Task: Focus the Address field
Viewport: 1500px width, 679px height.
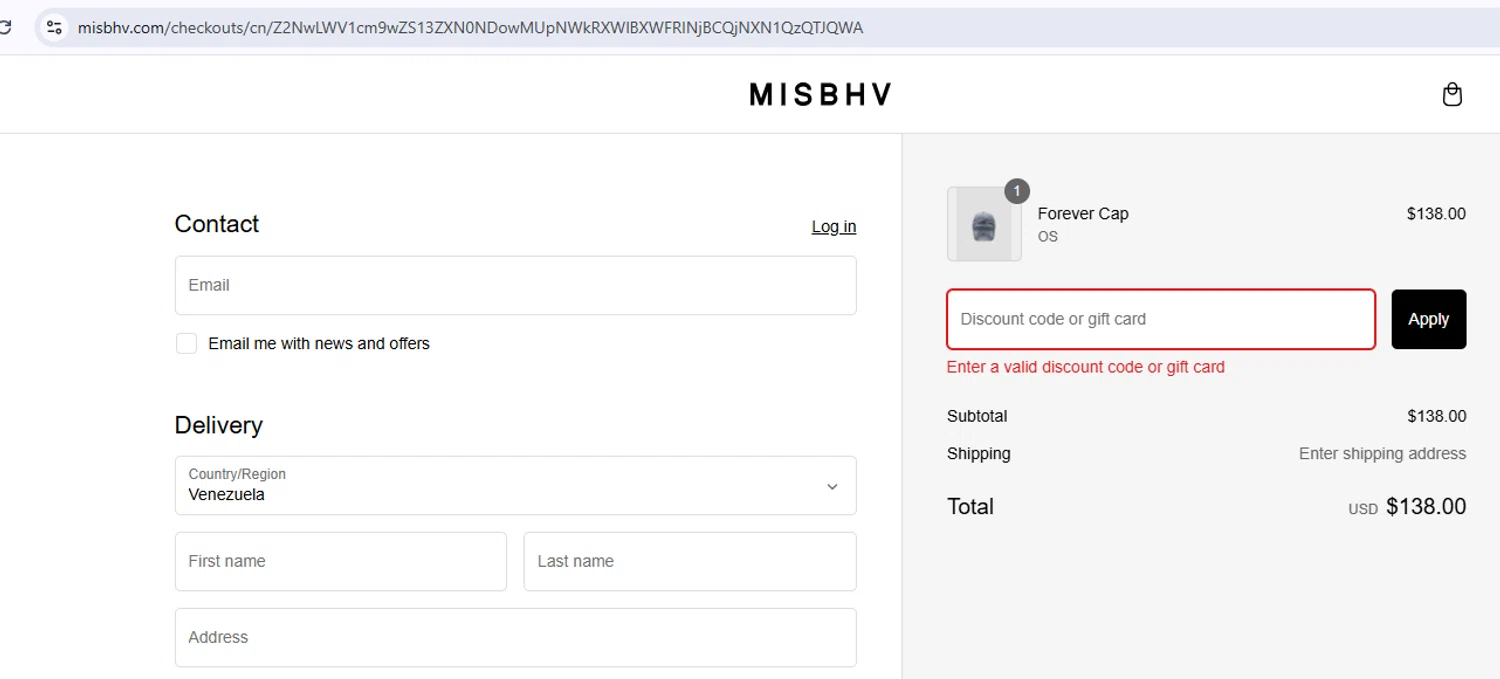Action: 515,637
